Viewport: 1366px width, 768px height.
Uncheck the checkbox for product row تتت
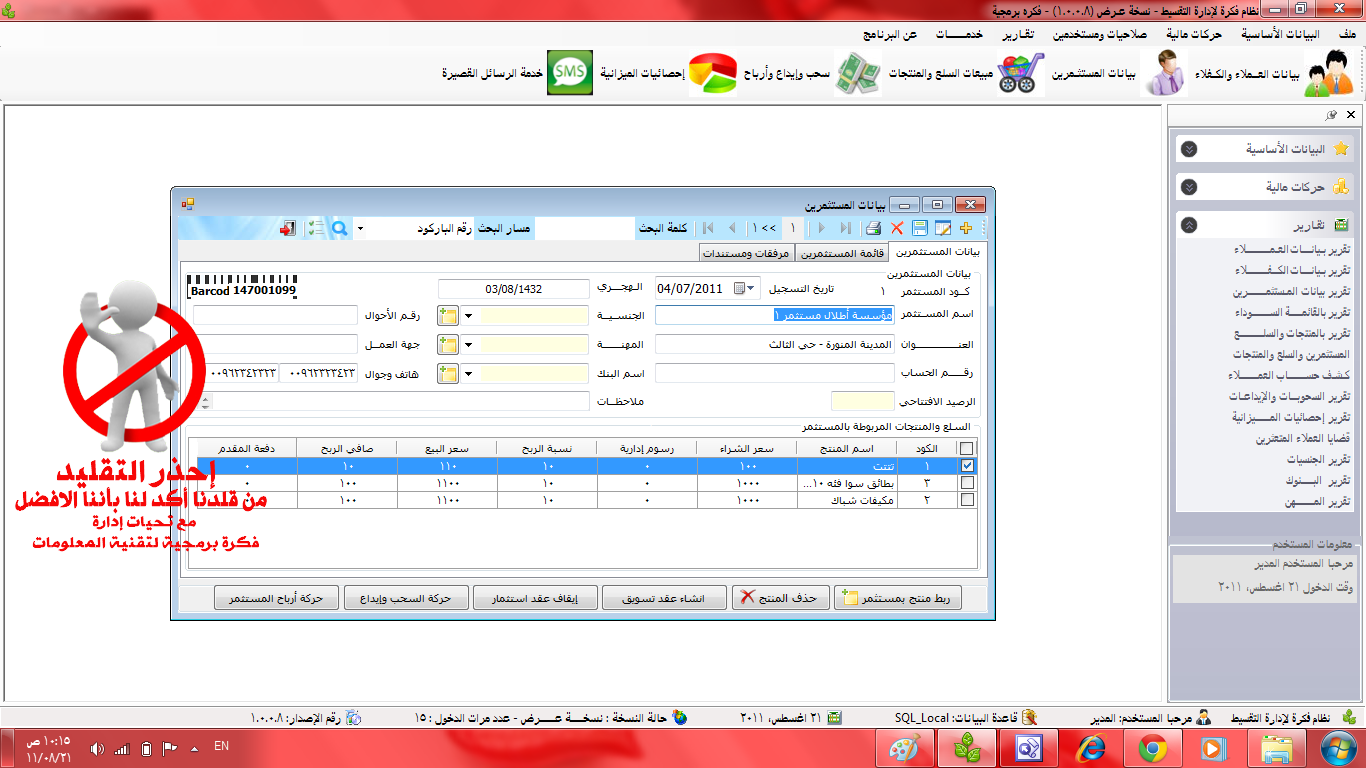(966, 466)
